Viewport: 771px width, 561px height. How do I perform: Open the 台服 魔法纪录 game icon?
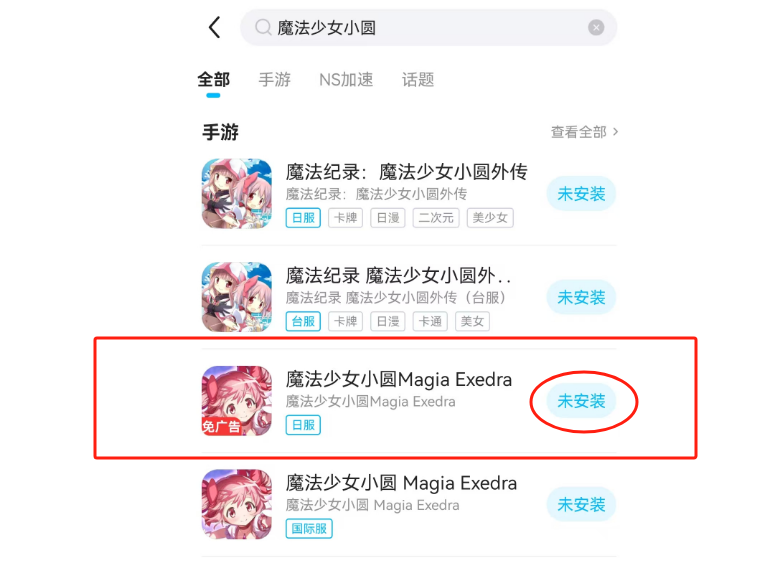tap(237, 297)
